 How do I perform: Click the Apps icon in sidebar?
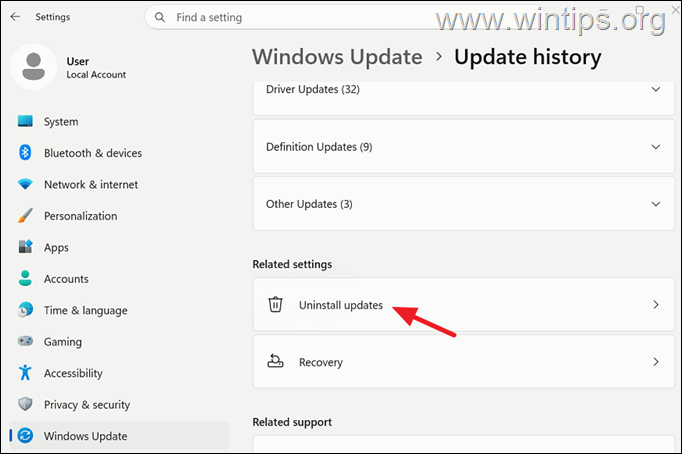[x=25, y=247]
